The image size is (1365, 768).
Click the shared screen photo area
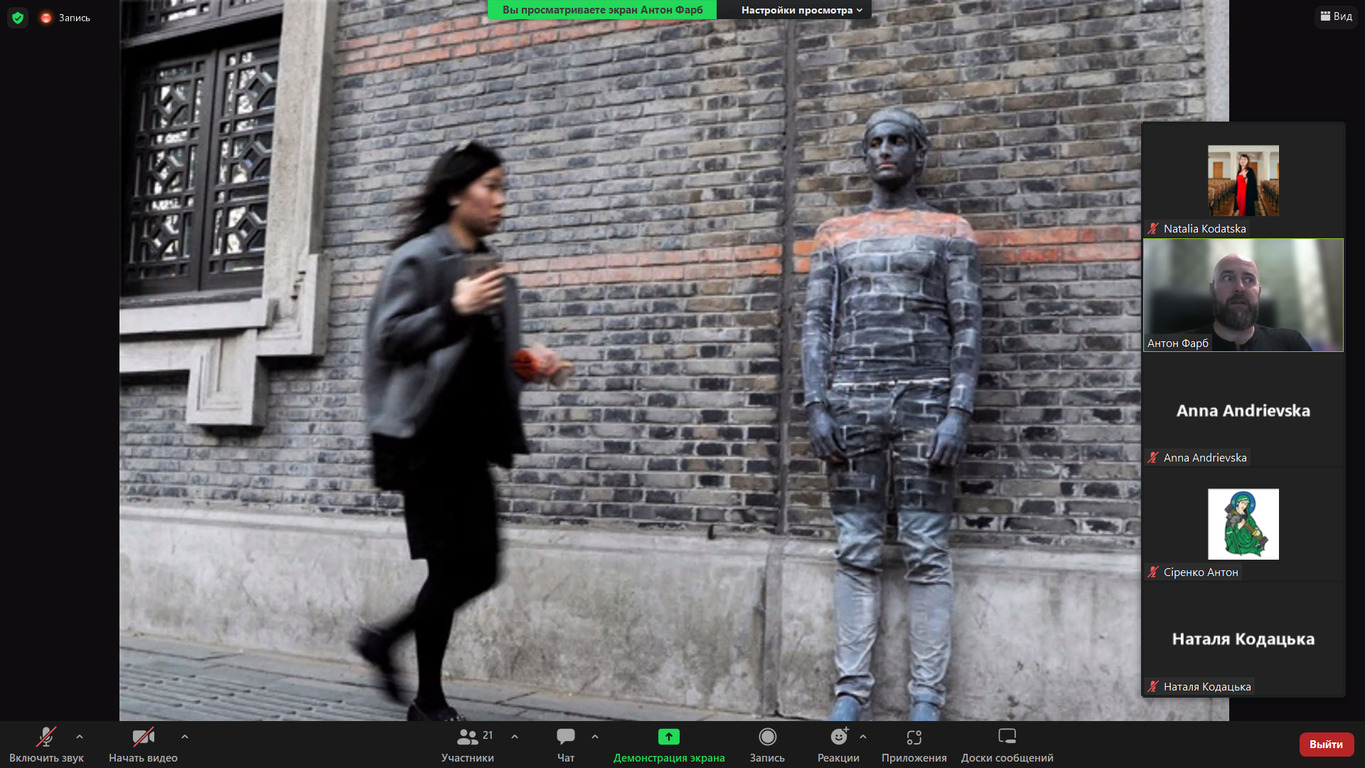674,360
